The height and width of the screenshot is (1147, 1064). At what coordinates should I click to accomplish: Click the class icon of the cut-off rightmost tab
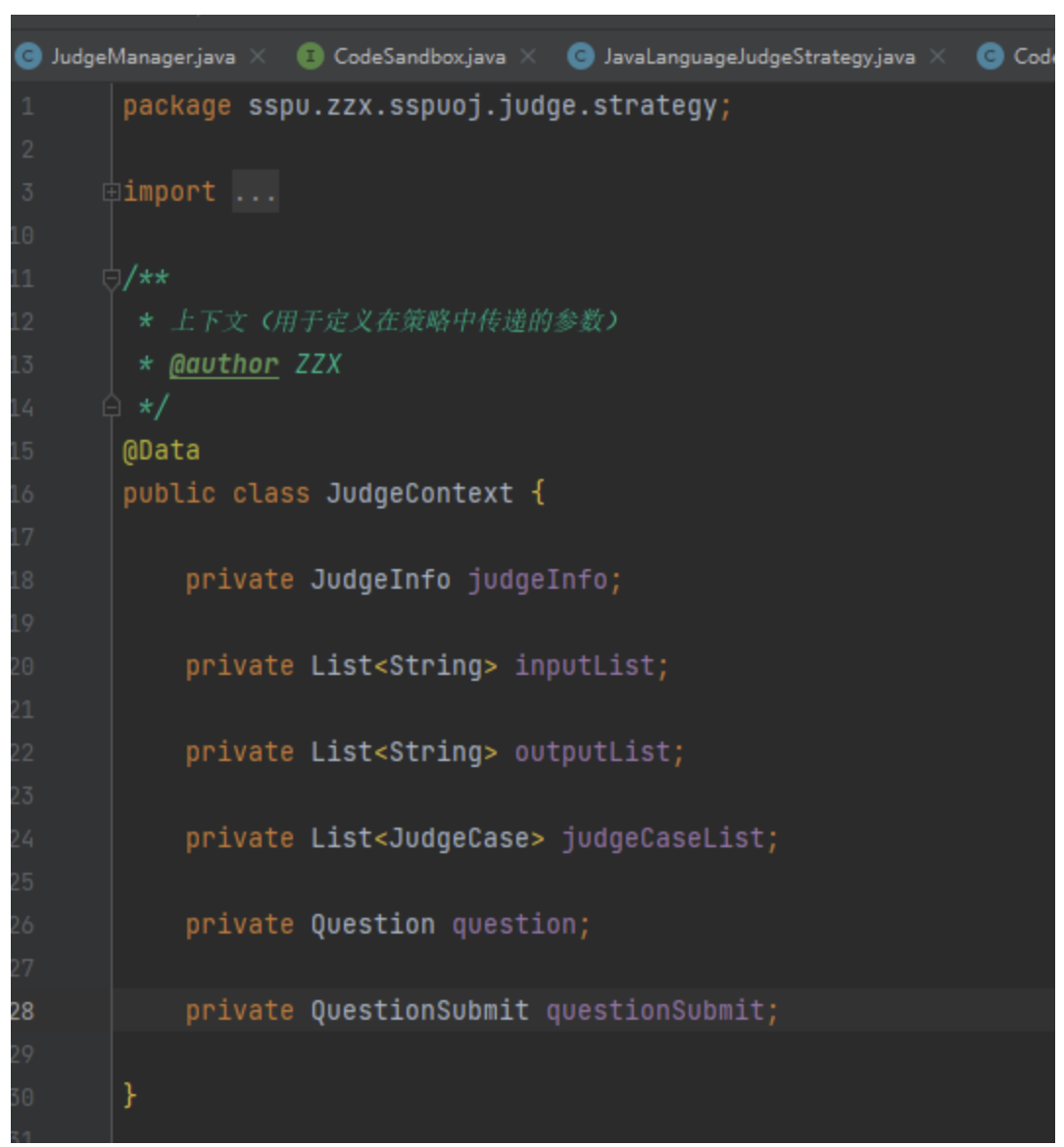[x=991, y=57]
